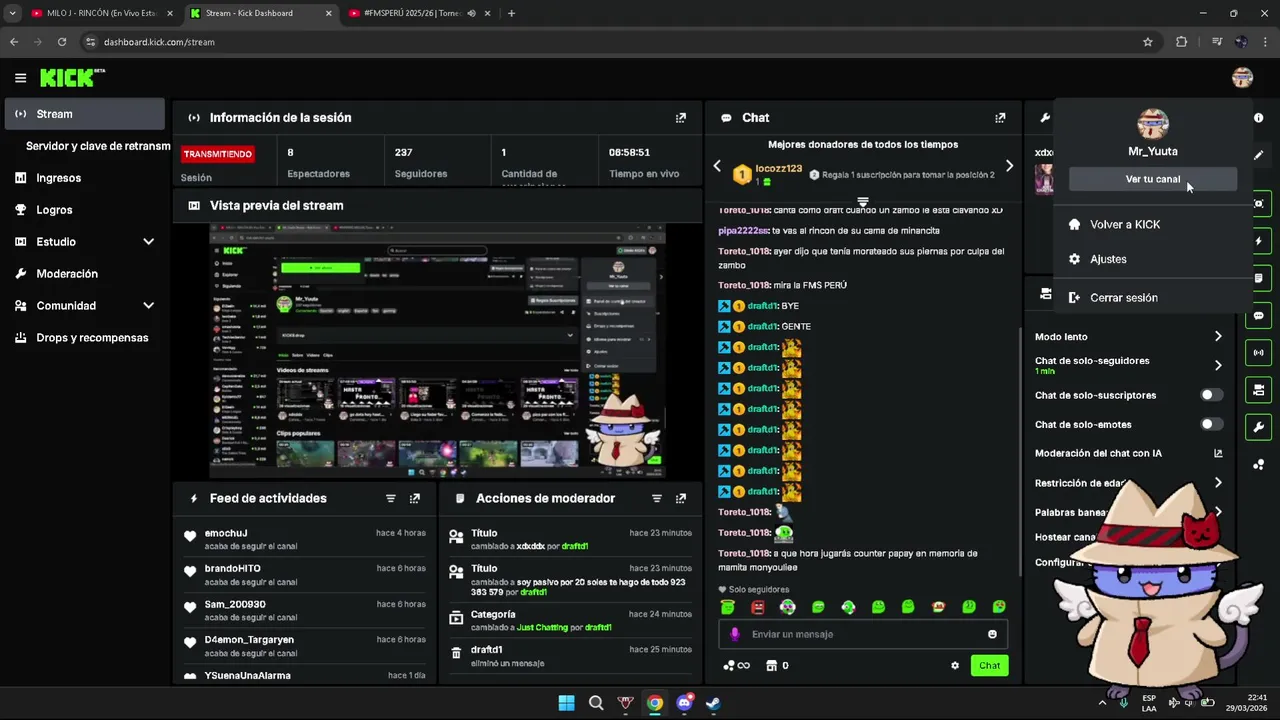The image size is (1280, 720).
Task: Pop out the Información de la sesión panel
Action: point(681,118)
